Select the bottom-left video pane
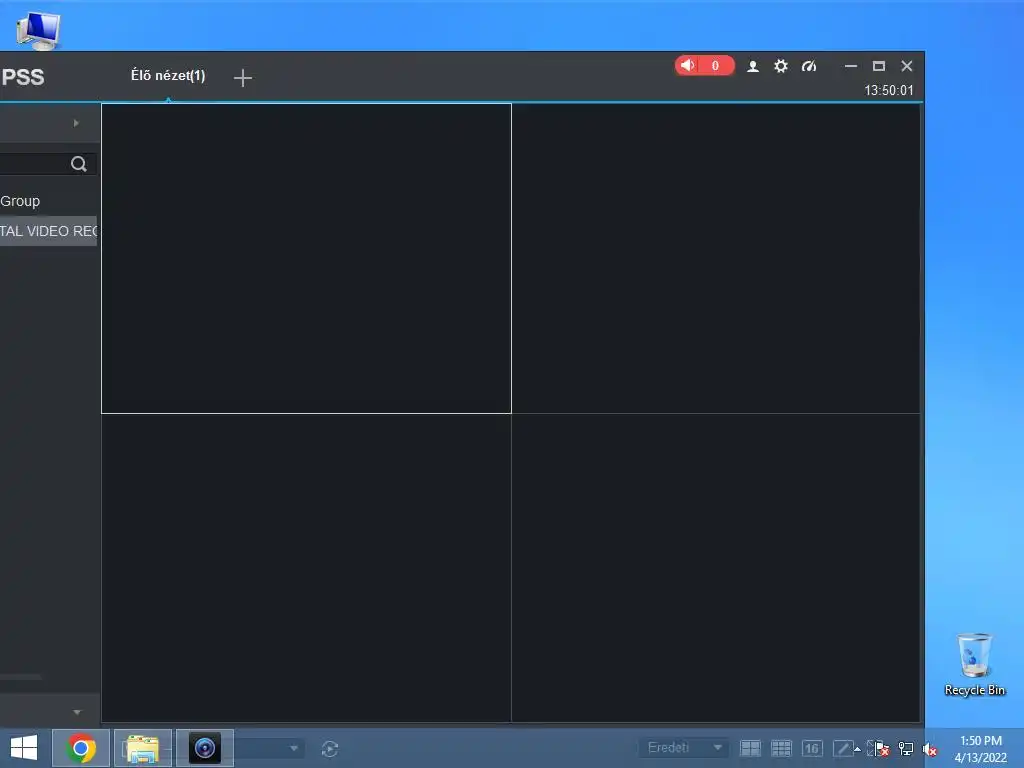This screenshot has height=768, width=1024. click(306, 568)
